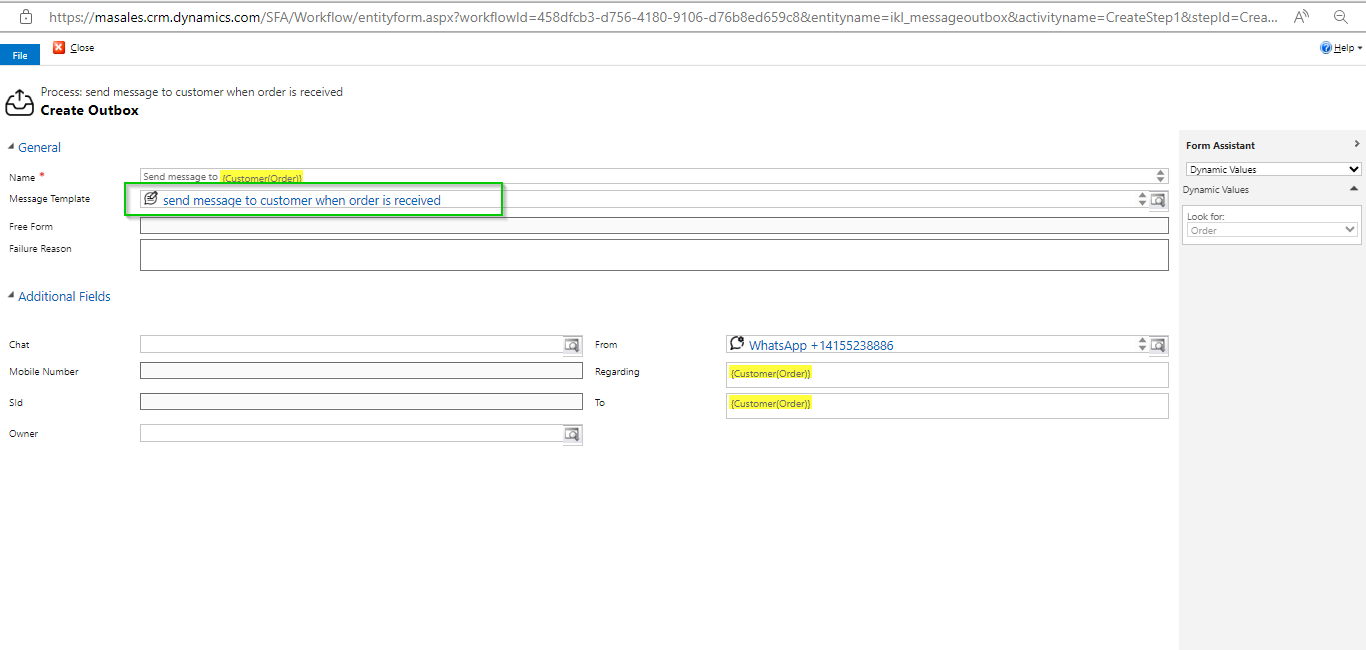Open the From field lookup icon

1158,345
